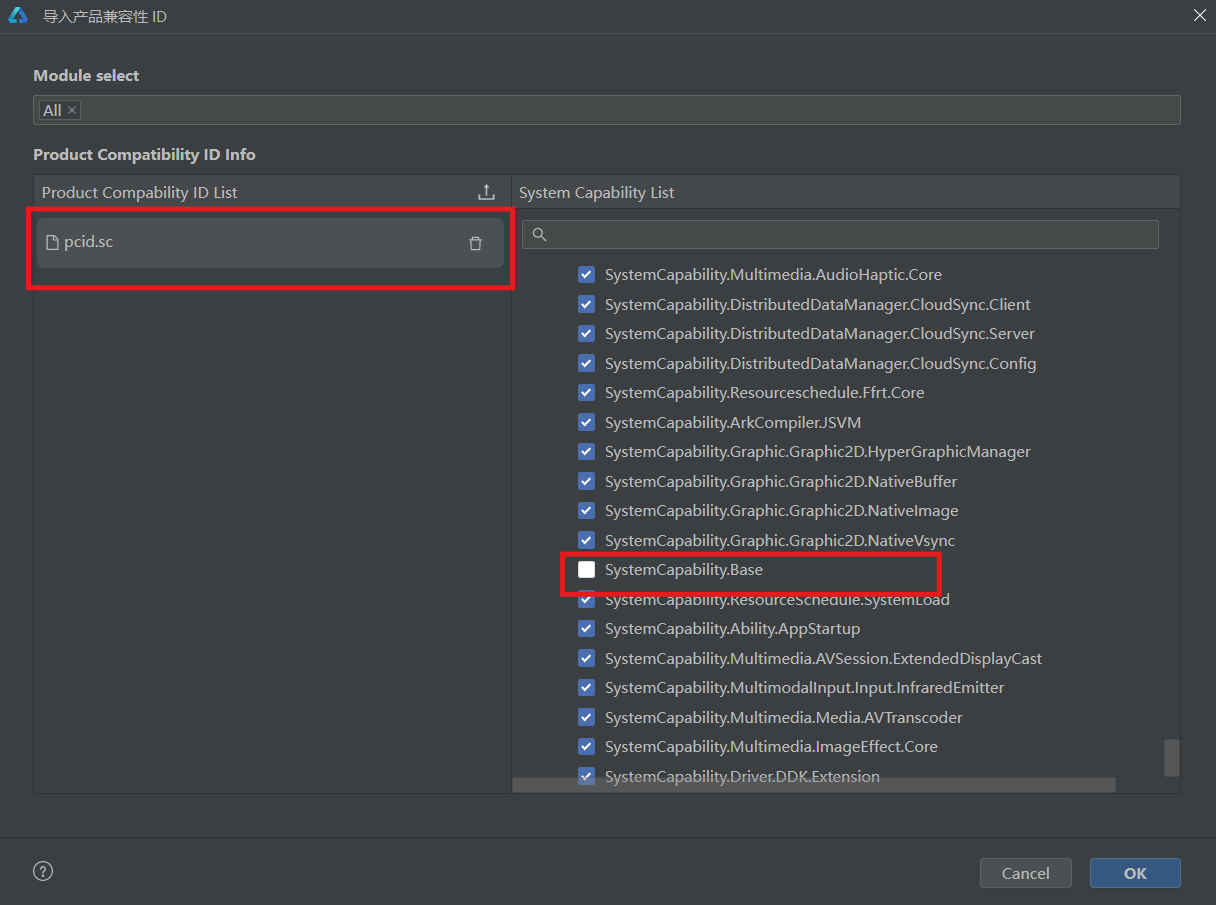This screenshot has height=905, width=1216.
Task: Delete pcid.sc using the trash icon
Action: tap(475, 243)
